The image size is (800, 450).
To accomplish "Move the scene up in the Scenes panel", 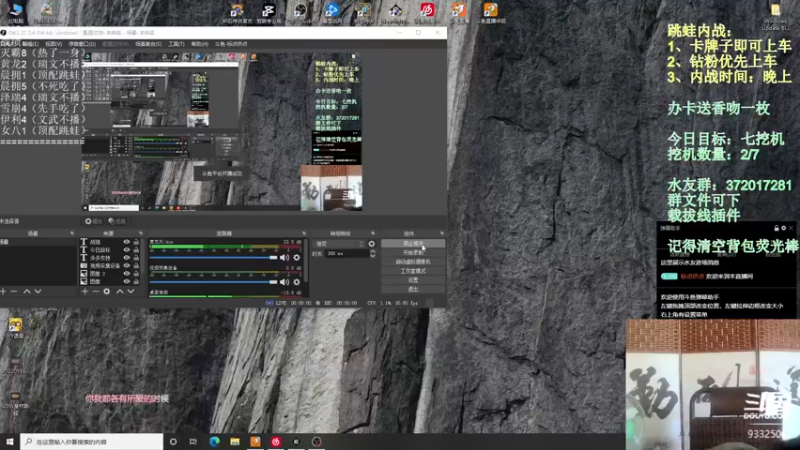I will pyautogui.click(x=27, y=291).
